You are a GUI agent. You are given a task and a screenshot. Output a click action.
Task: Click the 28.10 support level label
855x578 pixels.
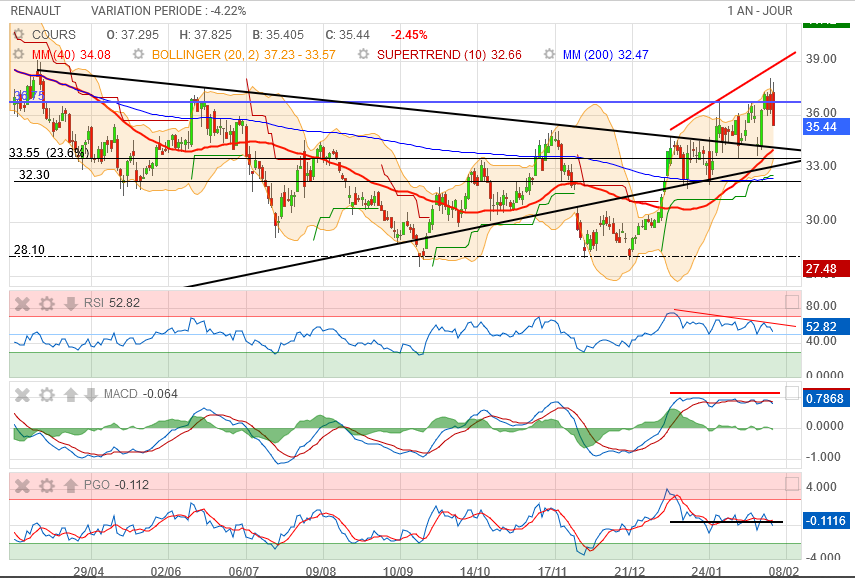29,250
